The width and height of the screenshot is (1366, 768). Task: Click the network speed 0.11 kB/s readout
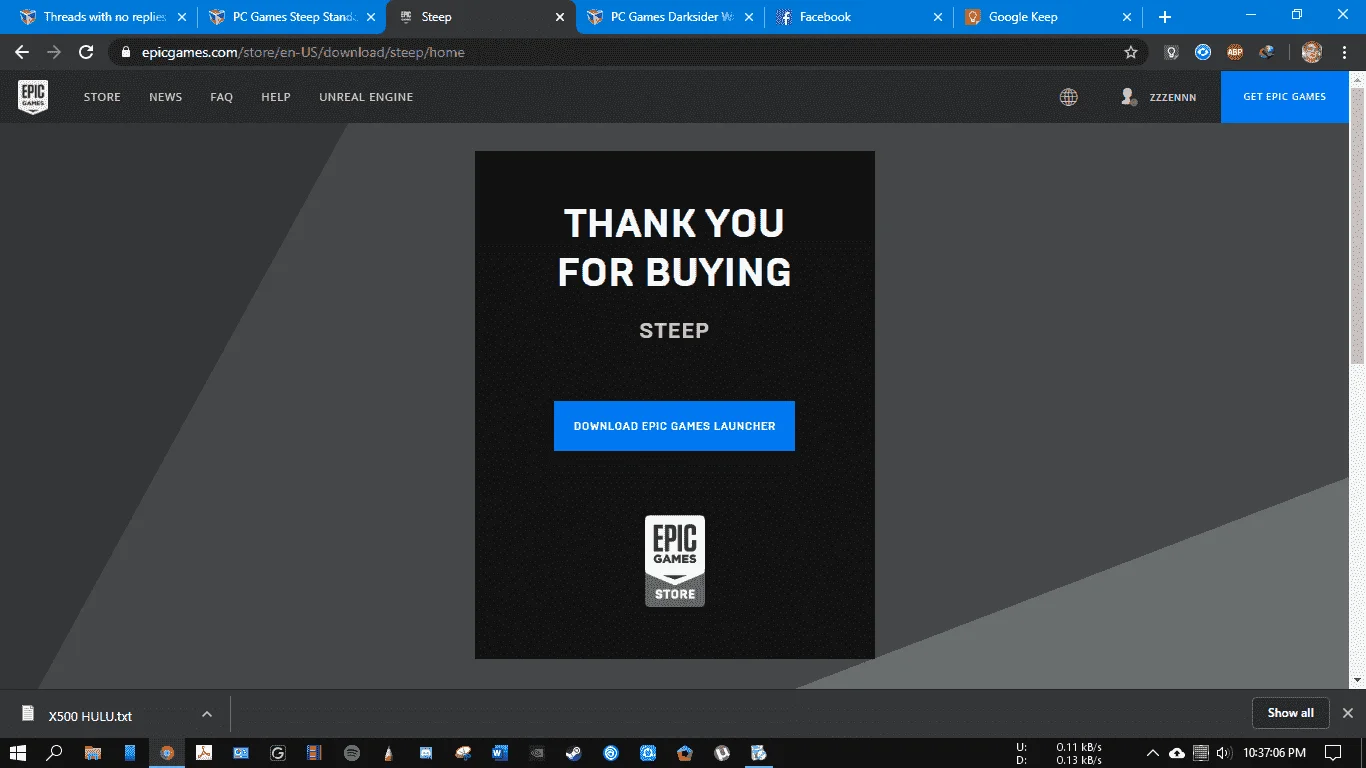(1079, 746)
